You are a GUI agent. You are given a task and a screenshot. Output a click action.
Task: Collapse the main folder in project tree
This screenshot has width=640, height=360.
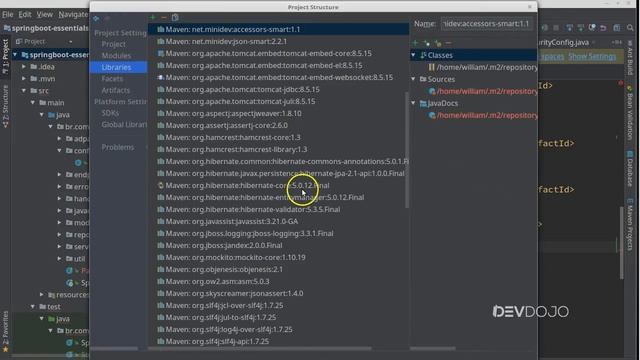pos(33,102)
